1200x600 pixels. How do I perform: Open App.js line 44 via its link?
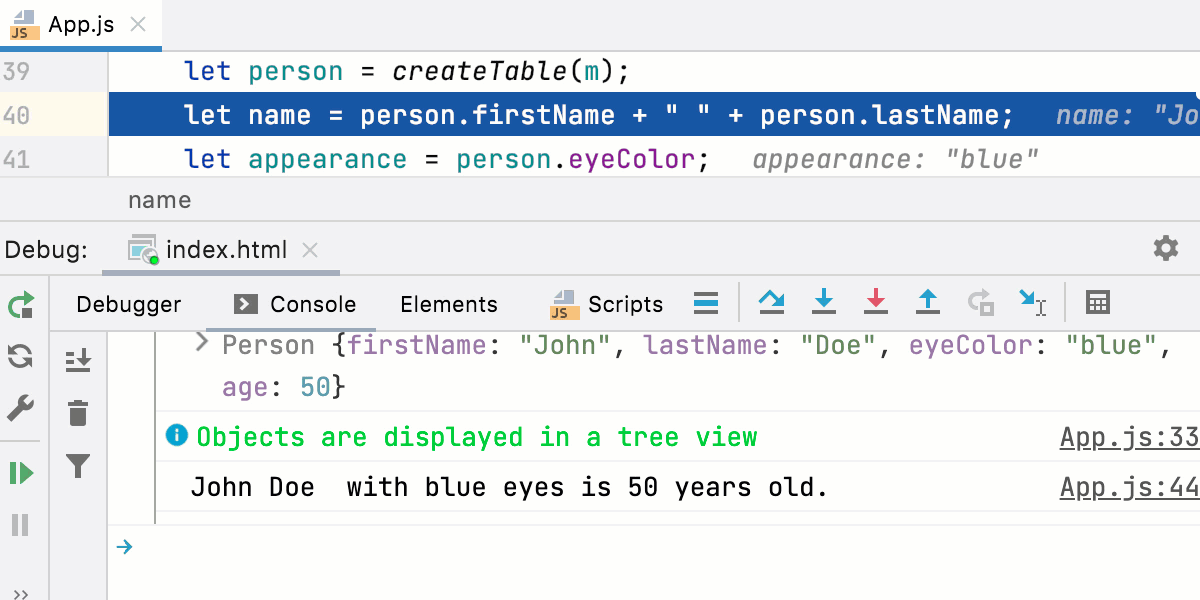(1128, 487)
